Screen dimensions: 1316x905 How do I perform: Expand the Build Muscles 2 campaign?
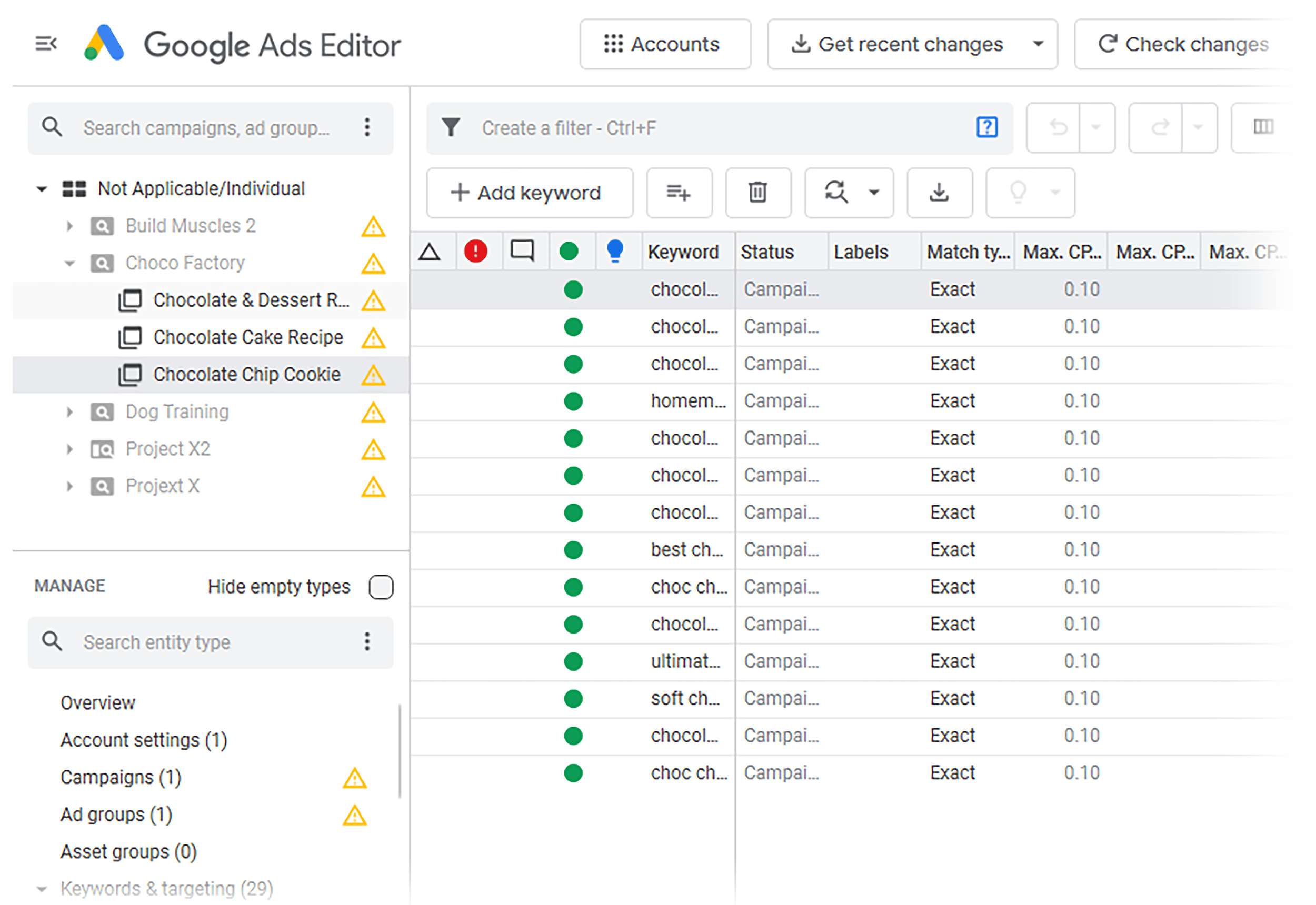pos(70,226)
